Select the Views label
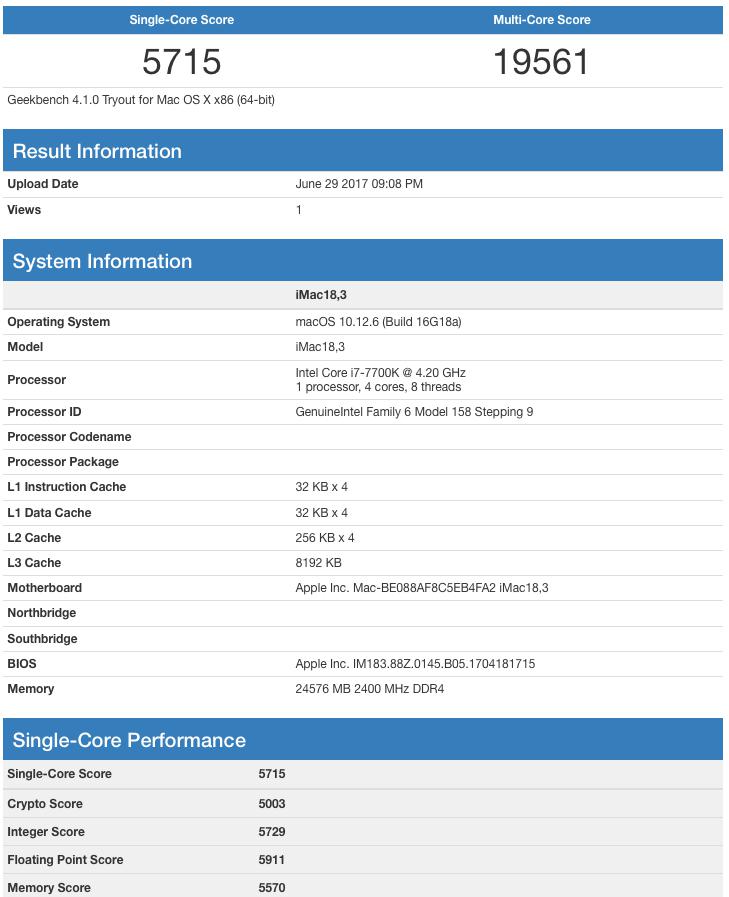This screenshot has height=897, width=729. tap(24, 209)
